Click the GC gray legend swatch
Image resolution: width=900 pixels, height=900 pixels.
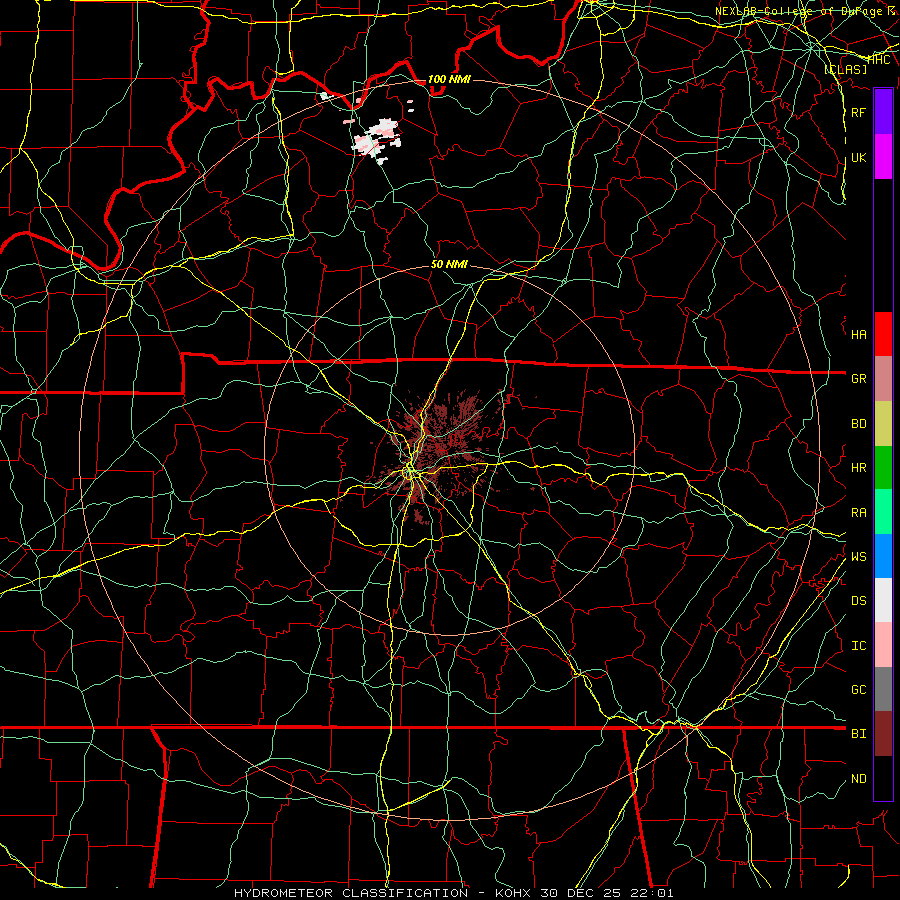tap(883, 689)
